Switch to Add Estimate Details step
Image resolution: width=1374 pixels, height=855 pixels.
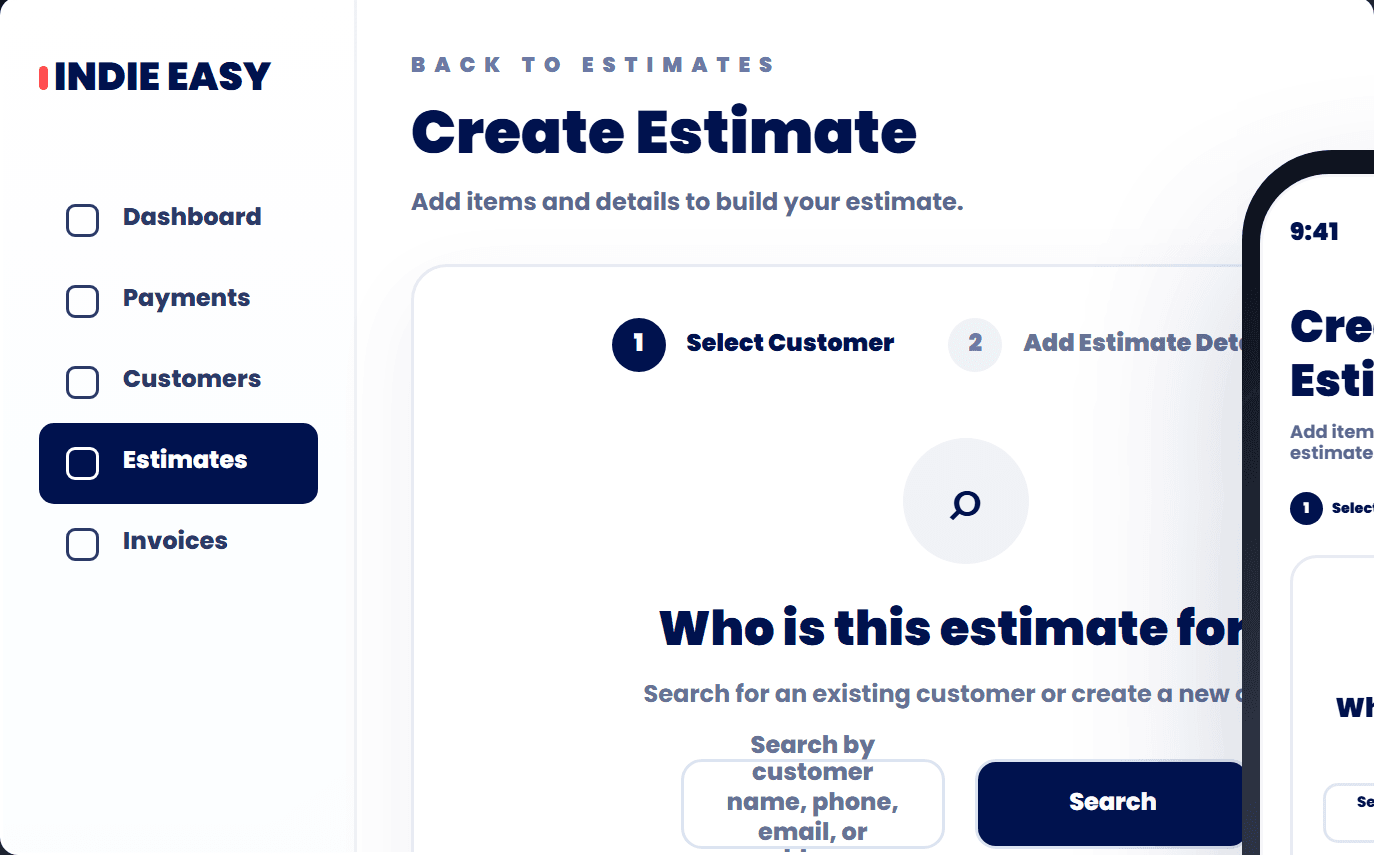pyautogui.click(x=1133, y=343)
